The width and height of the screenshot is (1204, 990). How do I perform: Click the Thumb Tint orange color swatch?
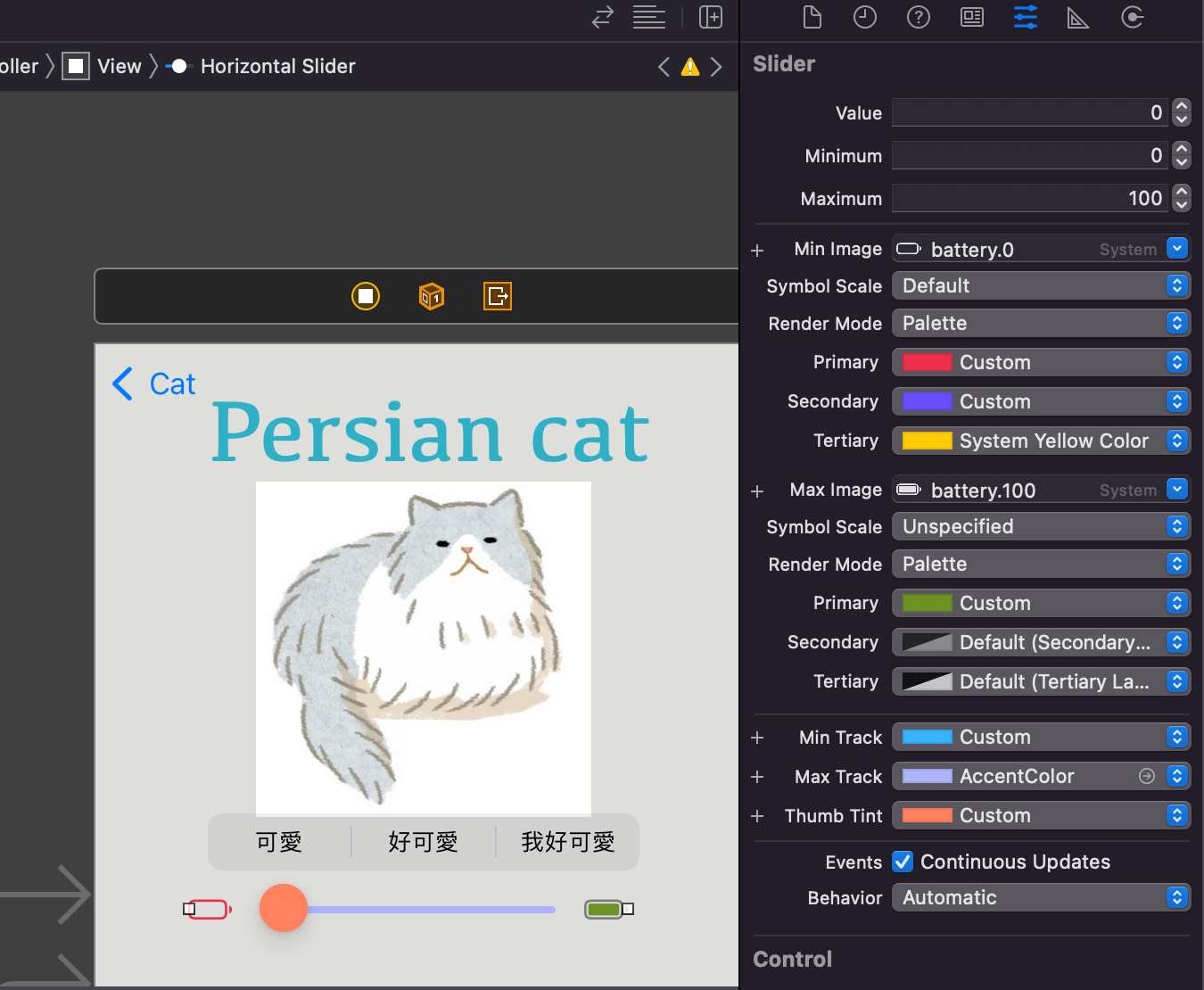pos(927,815)
